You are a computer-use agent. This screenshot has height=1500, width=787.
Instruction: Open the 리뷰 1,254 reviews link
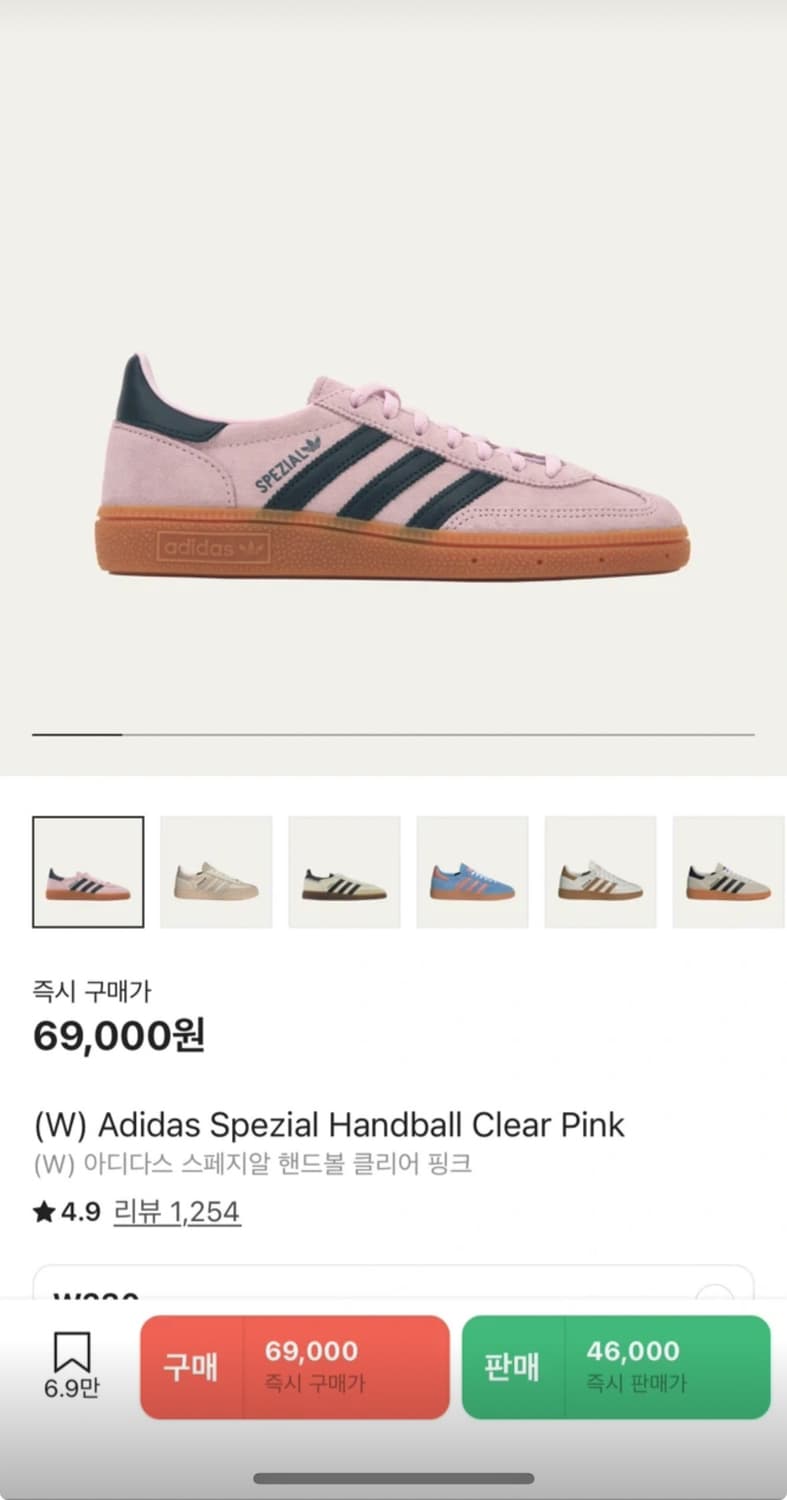point(177,1212)
